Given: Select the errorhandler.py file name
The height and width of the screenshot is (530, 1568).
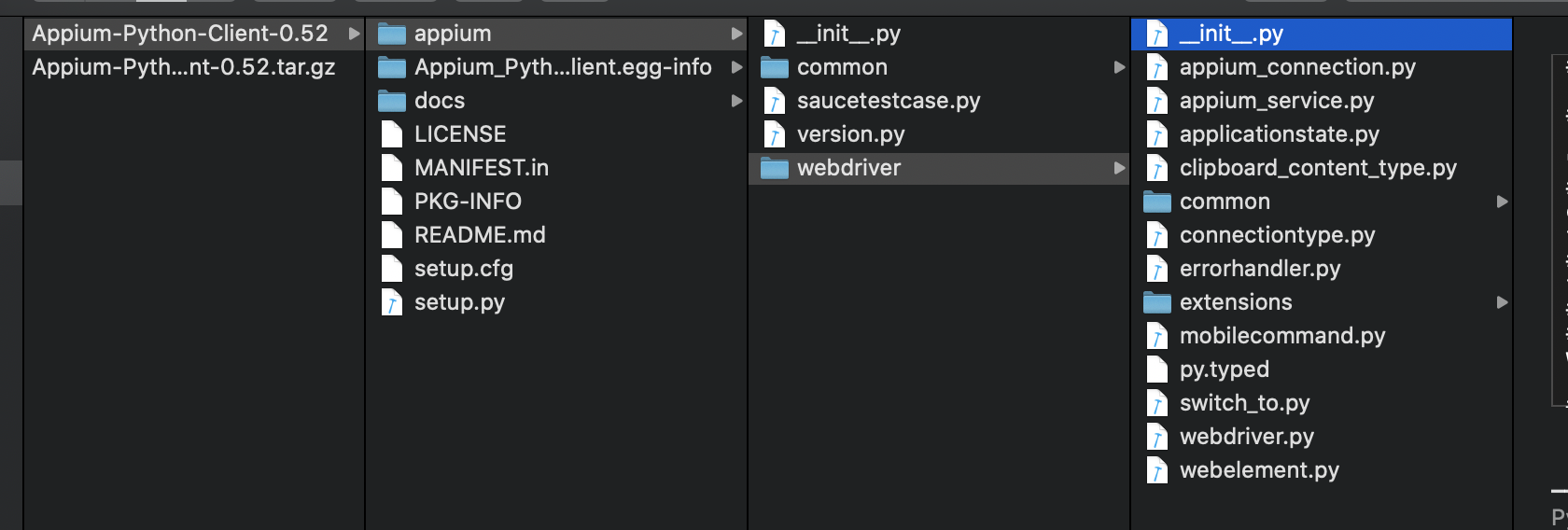Looking at the screenshot, I should (x=1260, y=269).
